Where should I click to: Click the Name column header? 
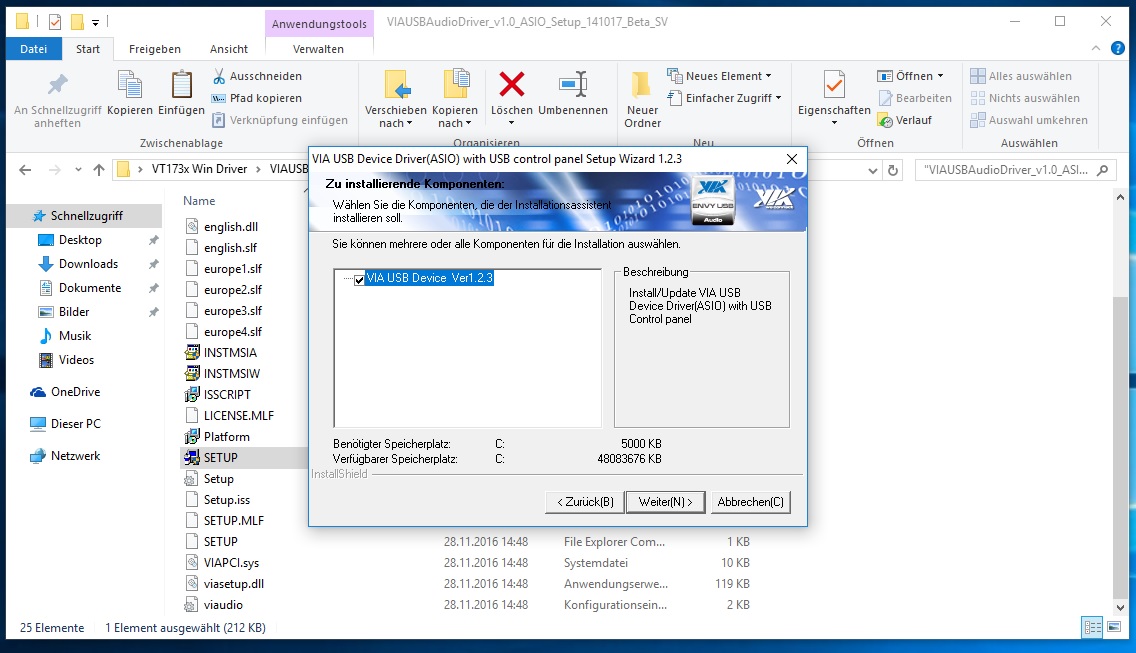pos(199,201)
